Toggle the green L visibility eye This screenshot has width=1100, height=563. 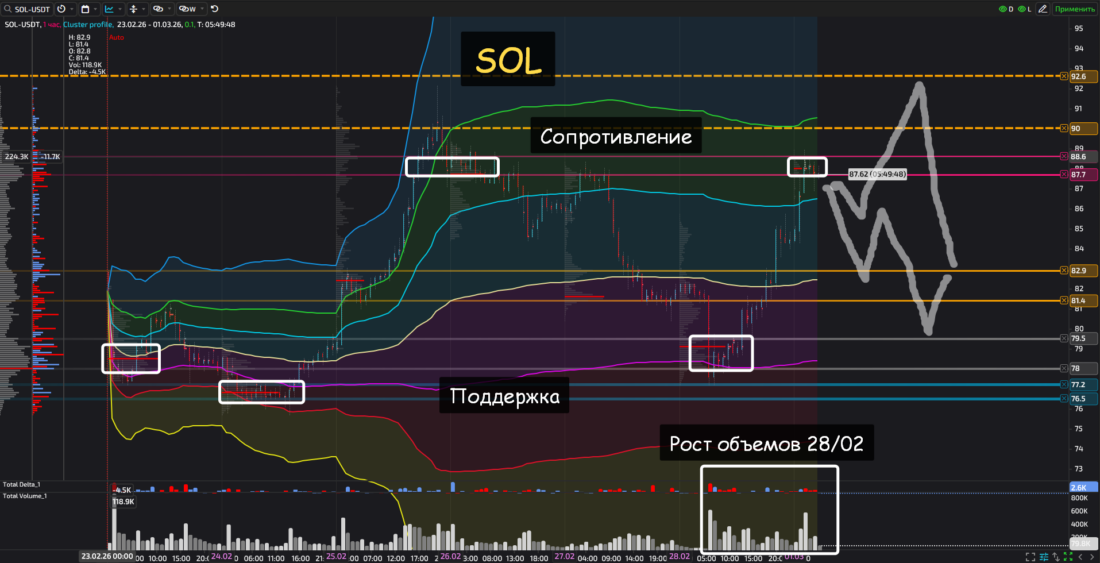[1024, 9]
